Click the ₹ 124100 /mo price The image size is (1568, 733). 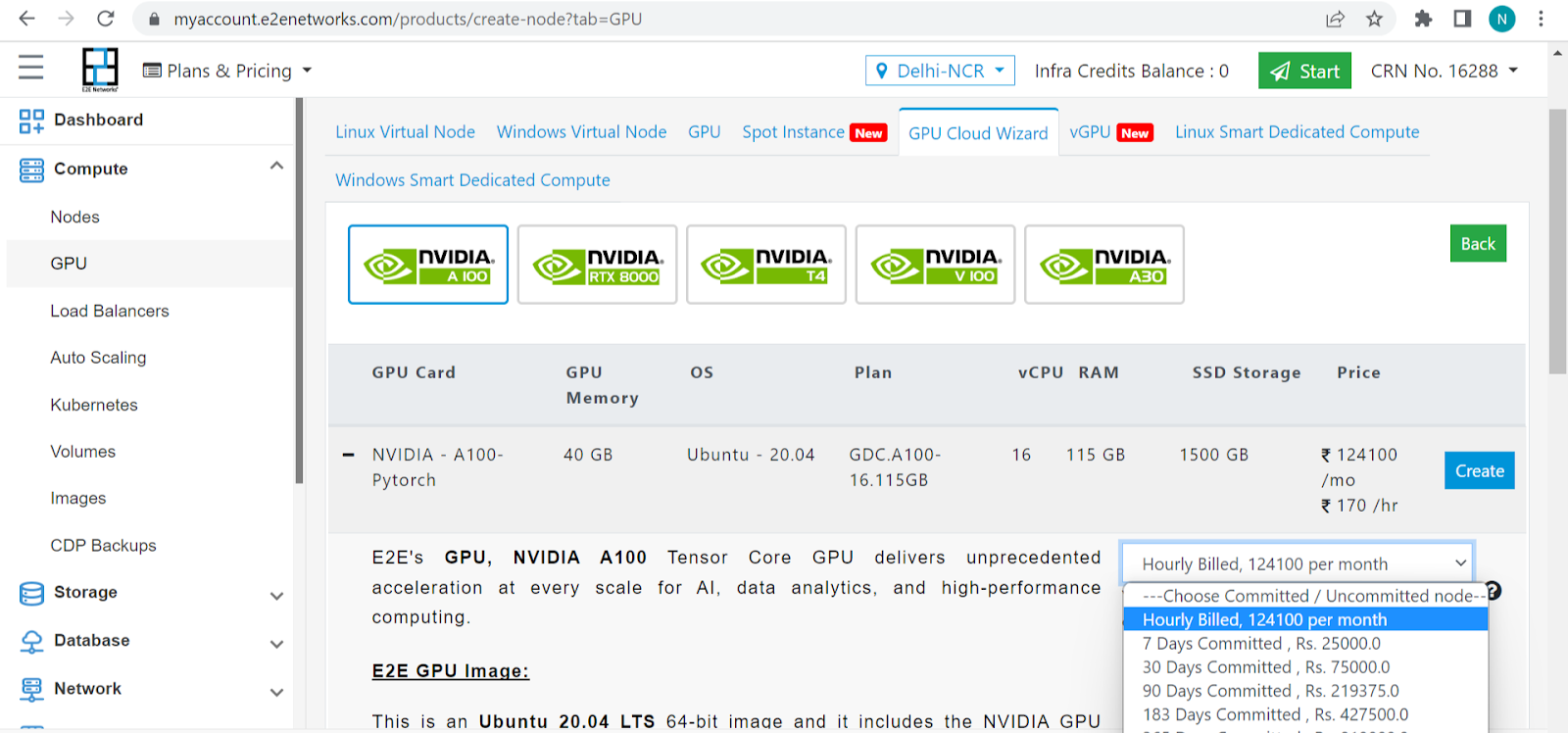click(1359, 467)
